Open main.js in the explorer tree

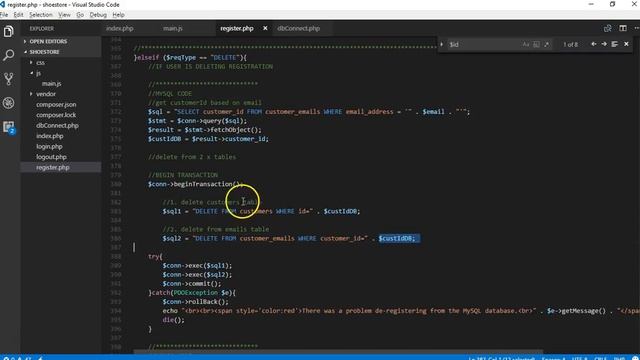(x=51, y=84)
